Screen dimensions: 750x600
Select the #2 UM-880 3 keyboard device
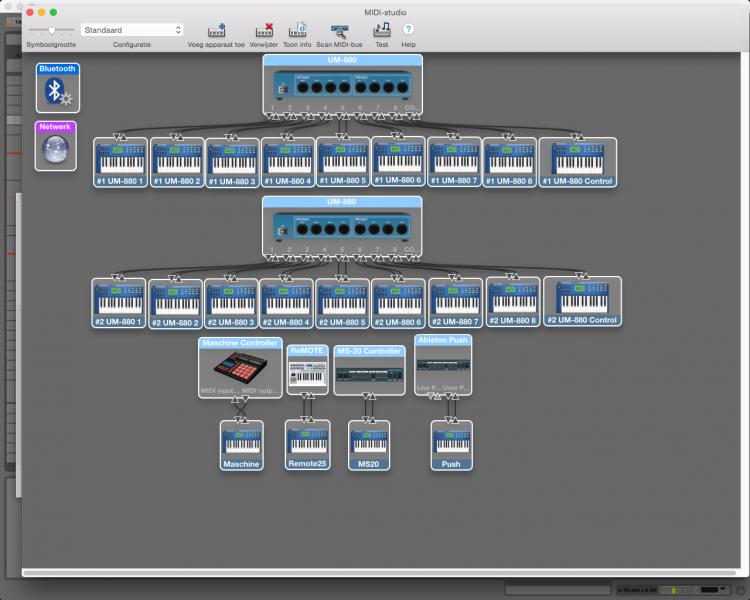click(x=232, y=304)
